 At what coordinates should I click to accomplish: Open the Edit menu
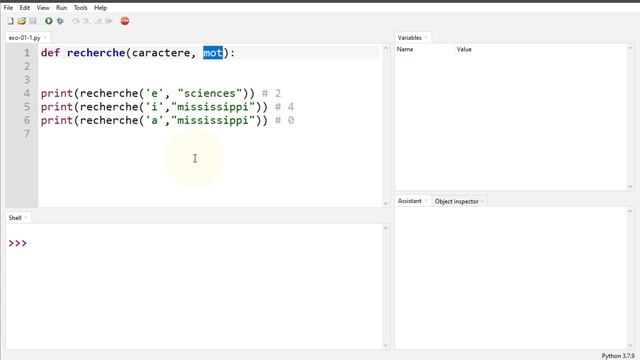point(24,8)
